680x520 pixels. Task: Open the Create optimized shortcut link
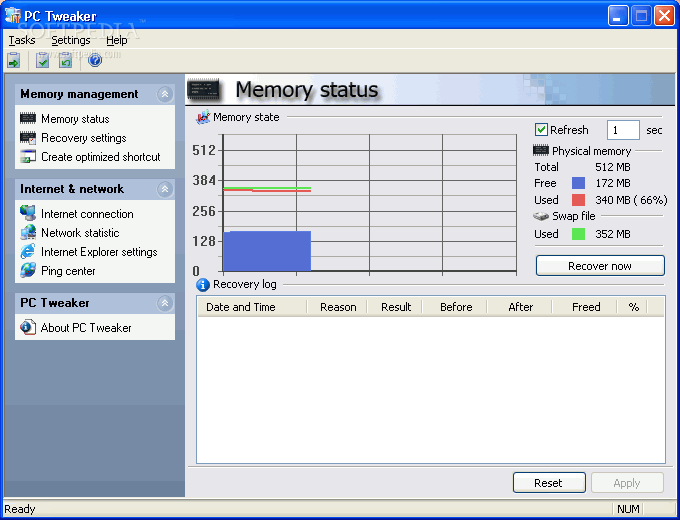tap(101, 157)
